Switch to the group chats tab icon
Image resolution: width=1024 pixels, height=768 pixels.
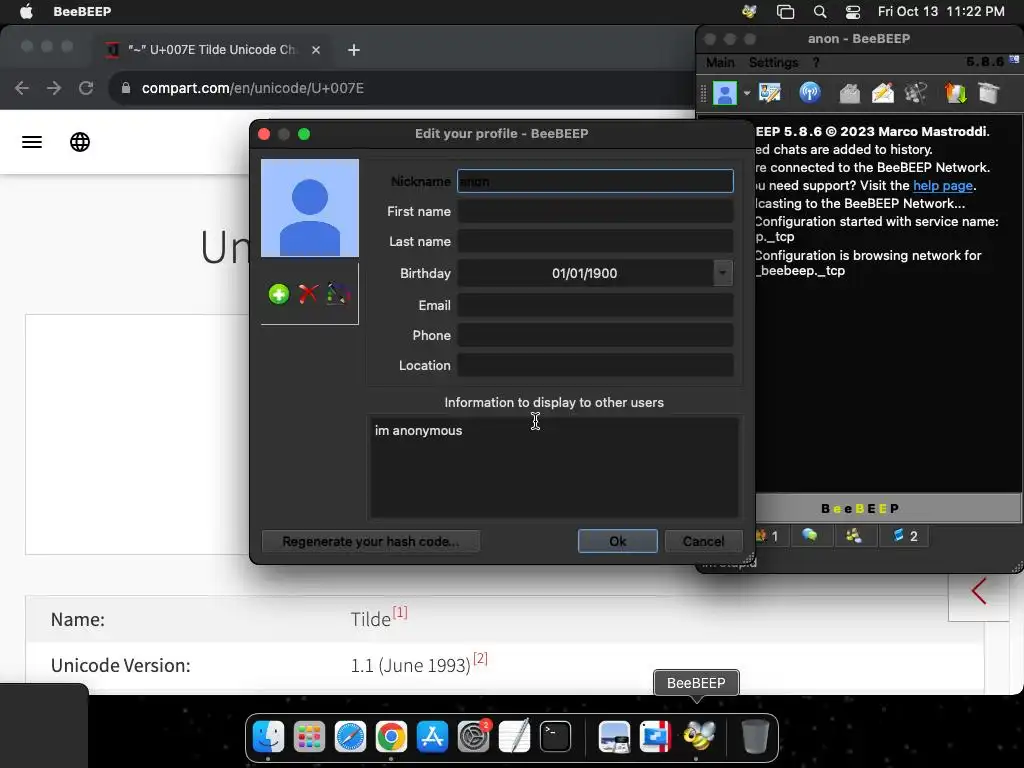click(854, 536)
